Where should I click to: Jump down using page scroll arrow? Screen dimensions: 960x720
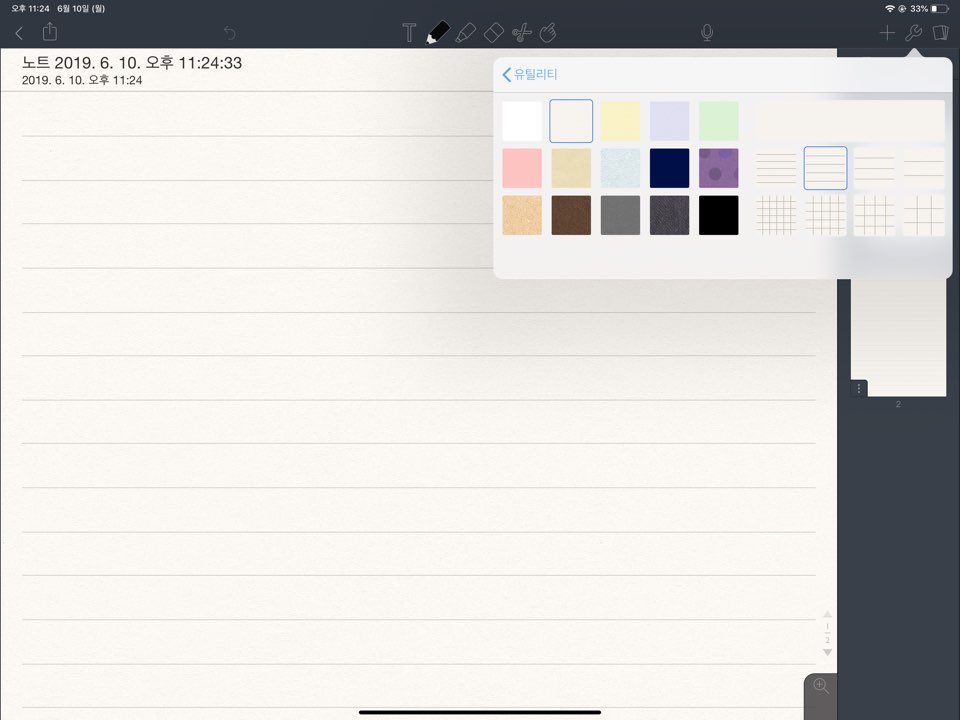[x=827, y=653]
